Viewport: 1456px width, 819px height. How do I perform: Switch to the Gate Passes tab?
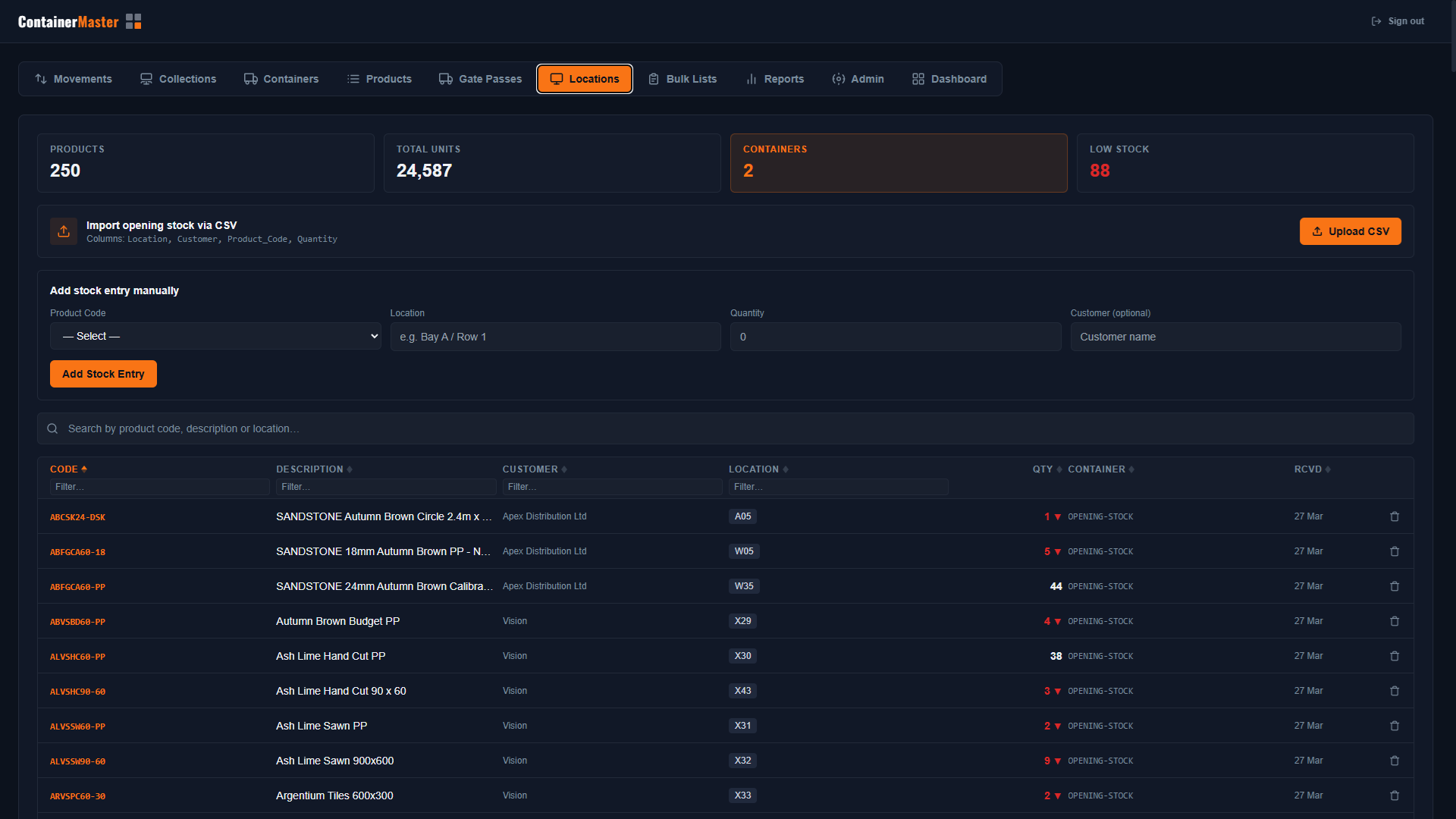click(x=481, y=79)
